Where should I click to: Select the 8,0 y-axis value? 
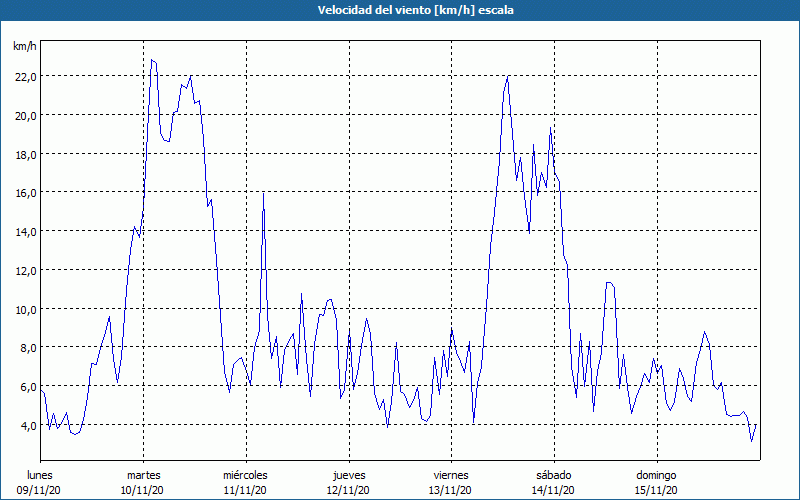[29, 348]
